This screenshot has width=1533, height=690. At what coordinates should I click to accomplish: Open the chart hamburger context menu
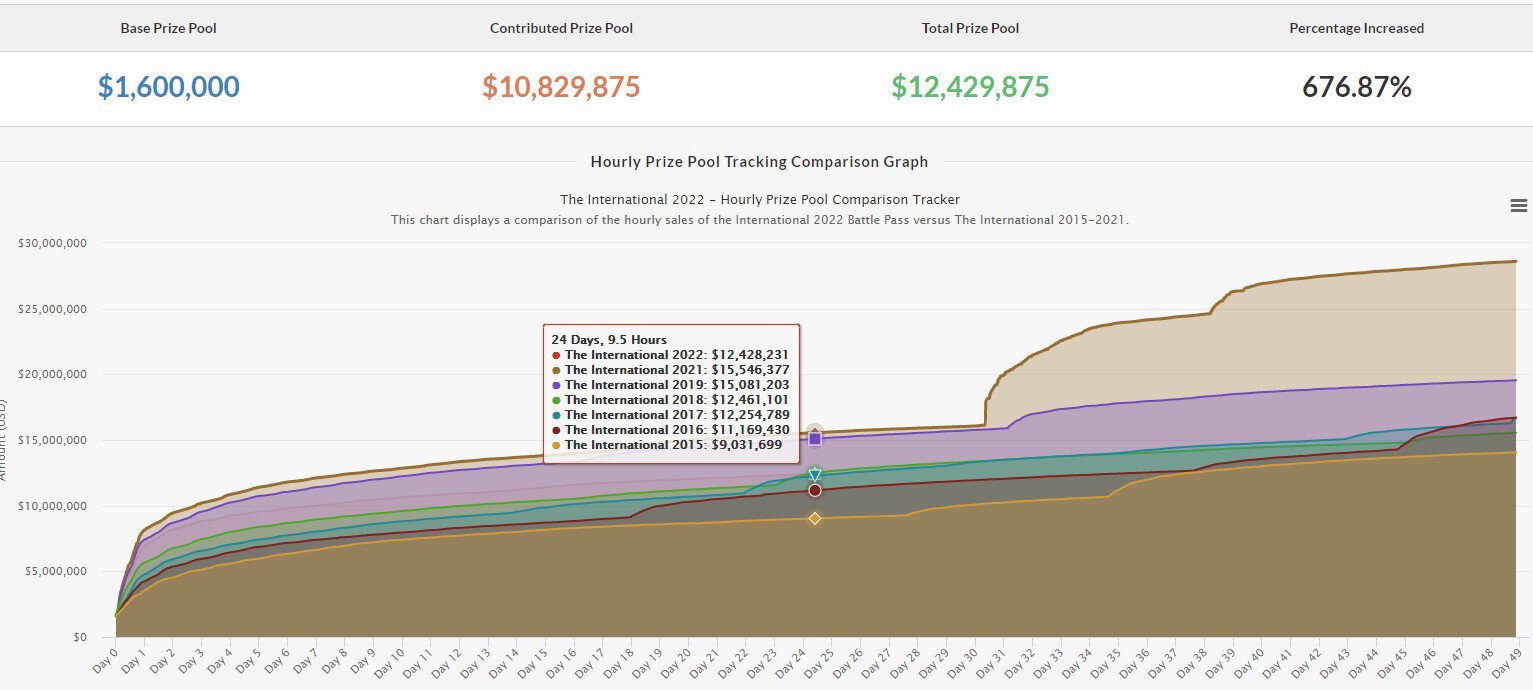tap(1518, 205)
